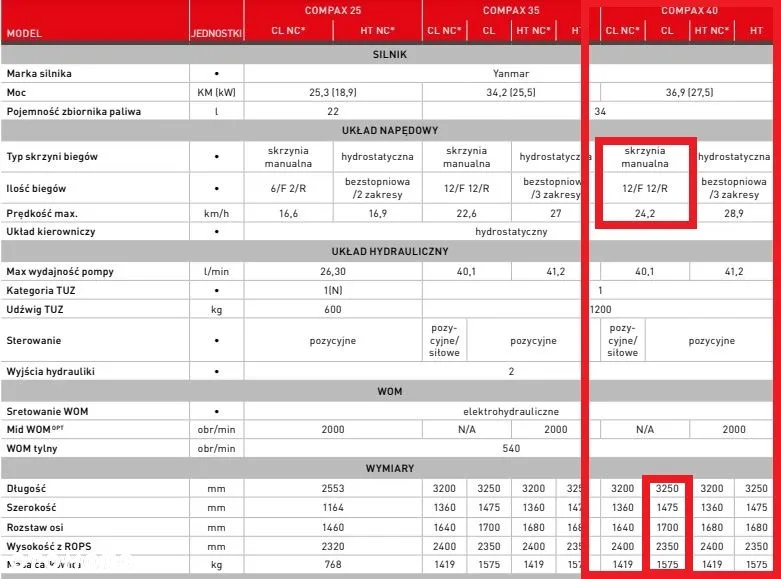
Task: Click the Układ kierowniczy row label
Action: (50, 232)
